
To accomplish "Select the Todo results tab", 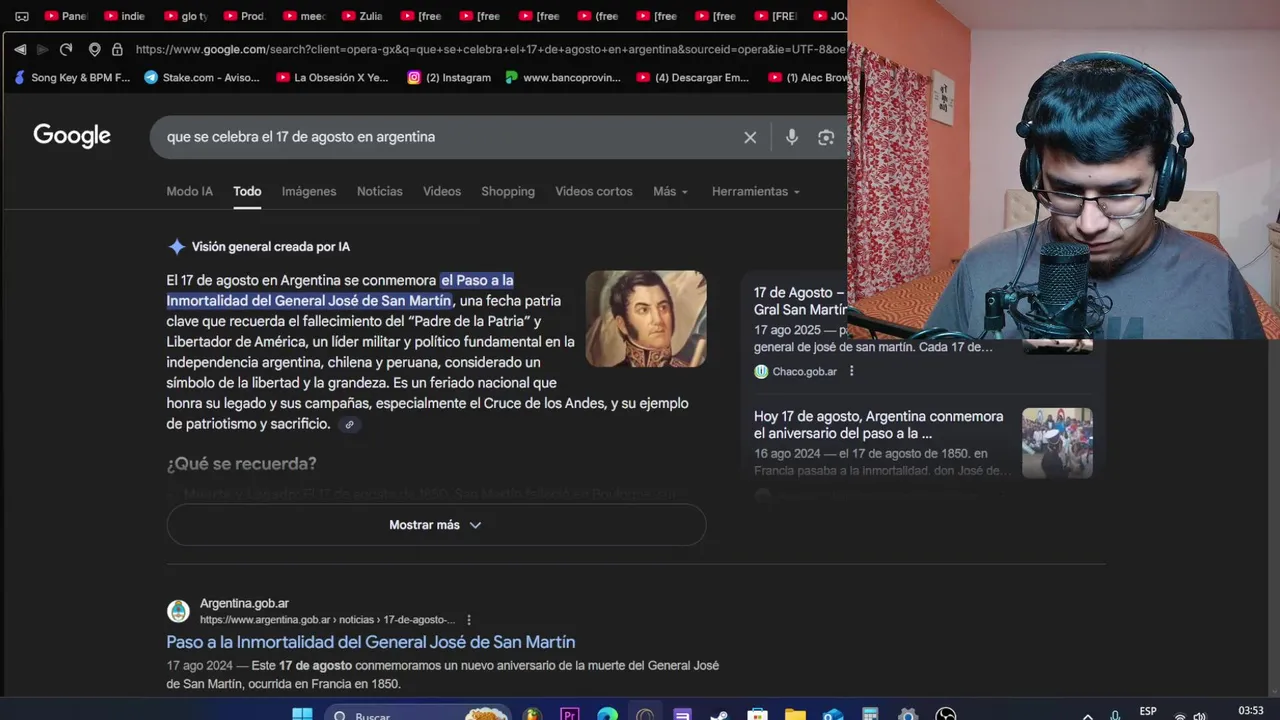I will click(247, 191).
